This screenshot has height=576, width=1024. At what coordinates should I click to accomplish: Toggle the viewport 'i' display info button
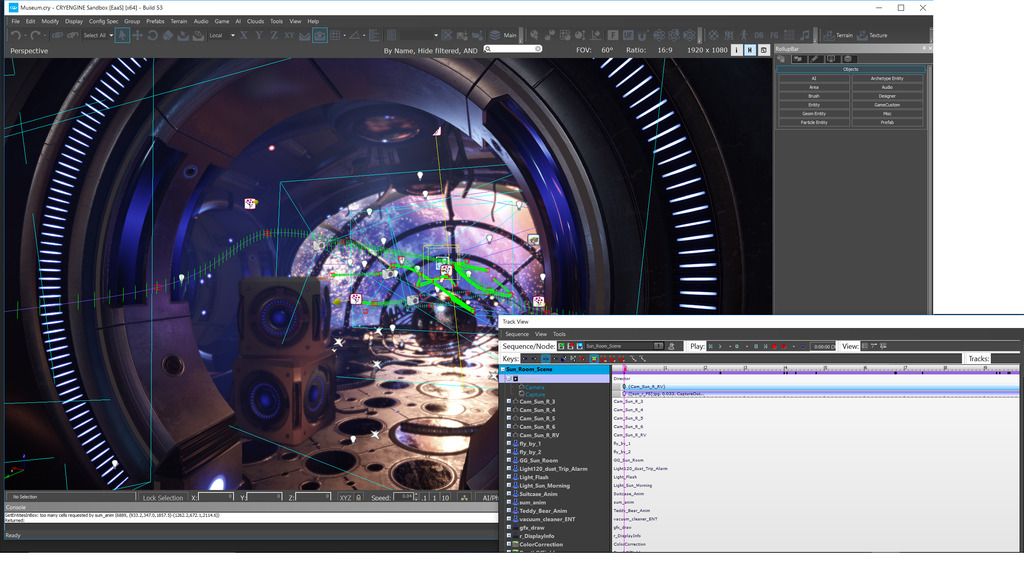[x=737, y=50]
